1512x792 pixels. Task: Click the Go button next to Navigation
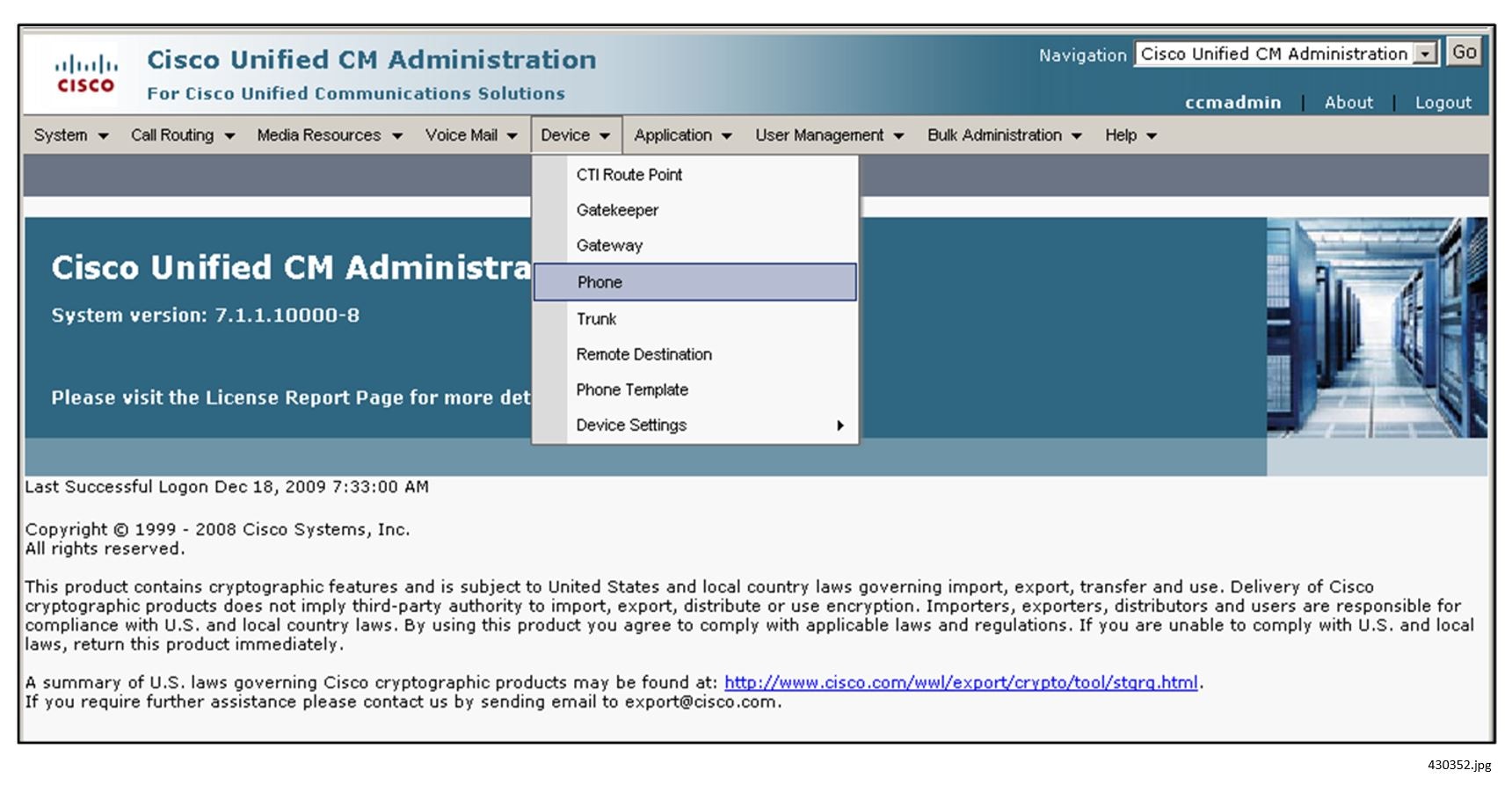[x=1465, y=52]
